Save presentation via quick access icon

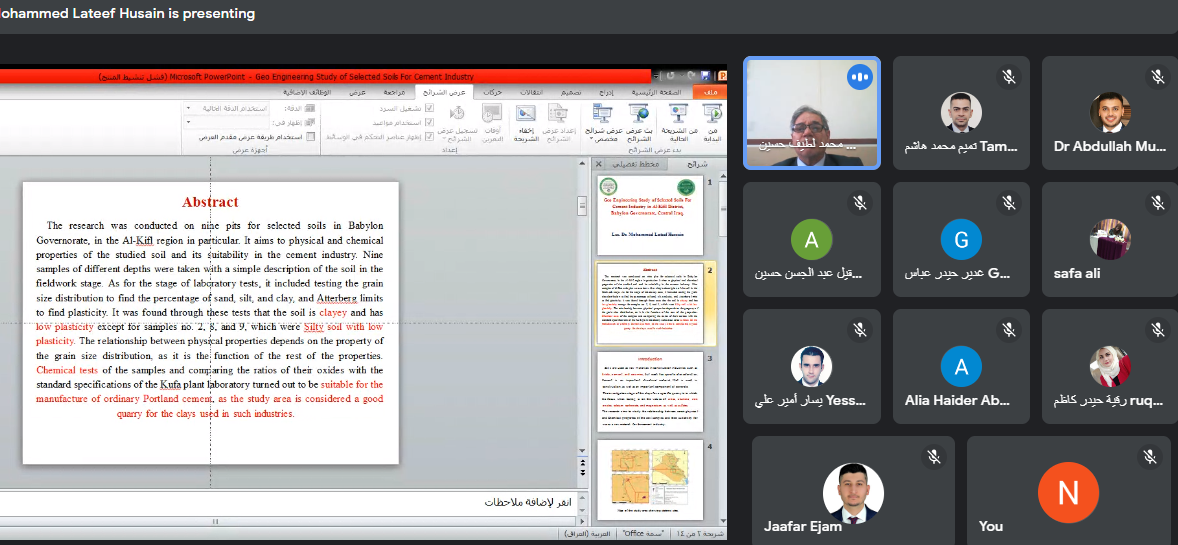(706, 76)
